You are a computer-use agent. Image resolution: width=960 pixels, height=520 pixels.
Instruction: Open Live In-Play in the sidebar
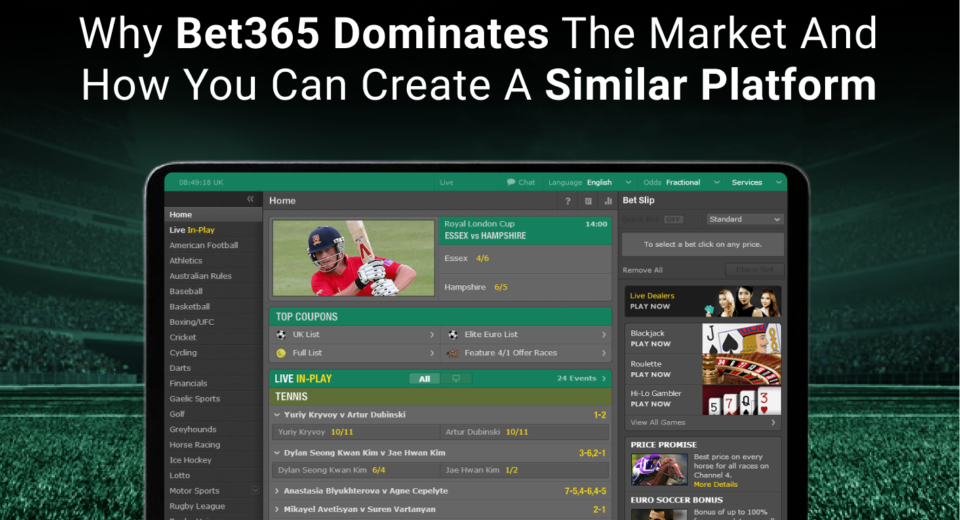[x=213, y=230]
